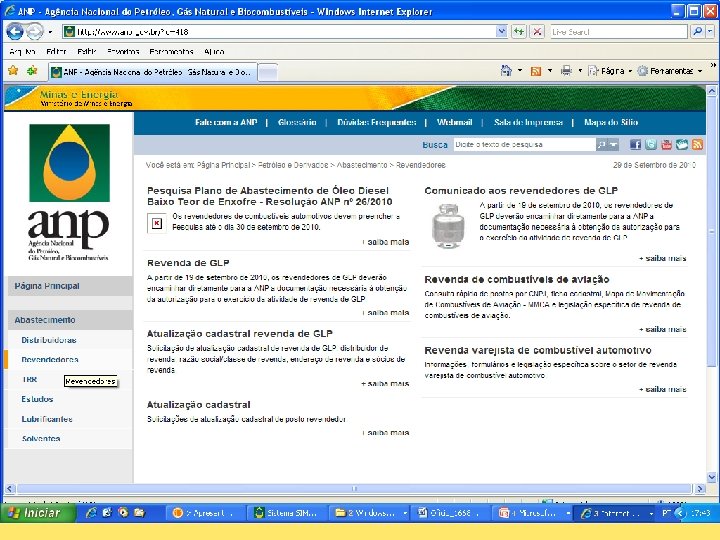
Task: Click the Favorites star icon
Action: click(x=13, y=71)
